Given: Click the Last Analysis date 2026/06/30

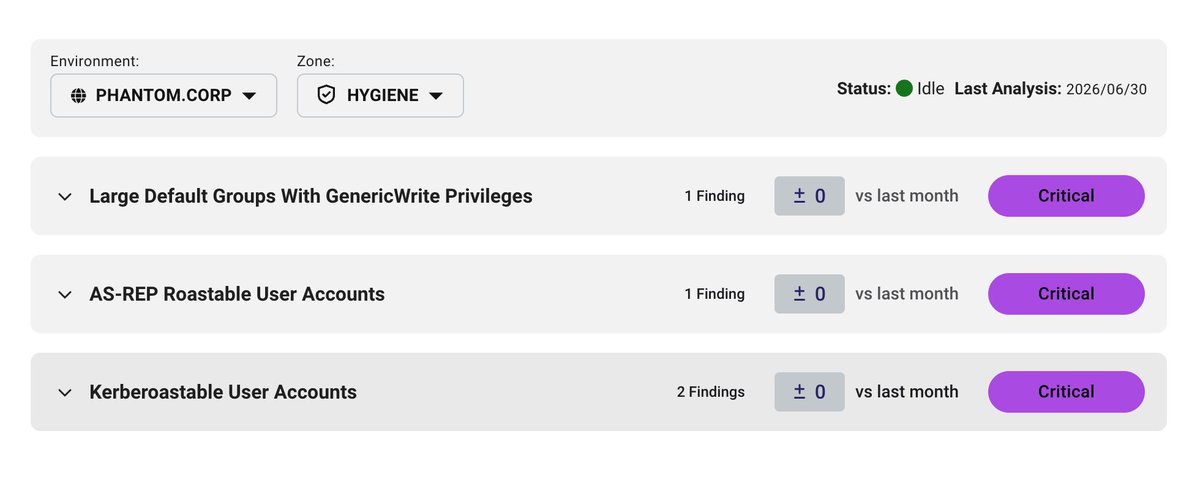Looking at the screenshot, I should 1106,89.
